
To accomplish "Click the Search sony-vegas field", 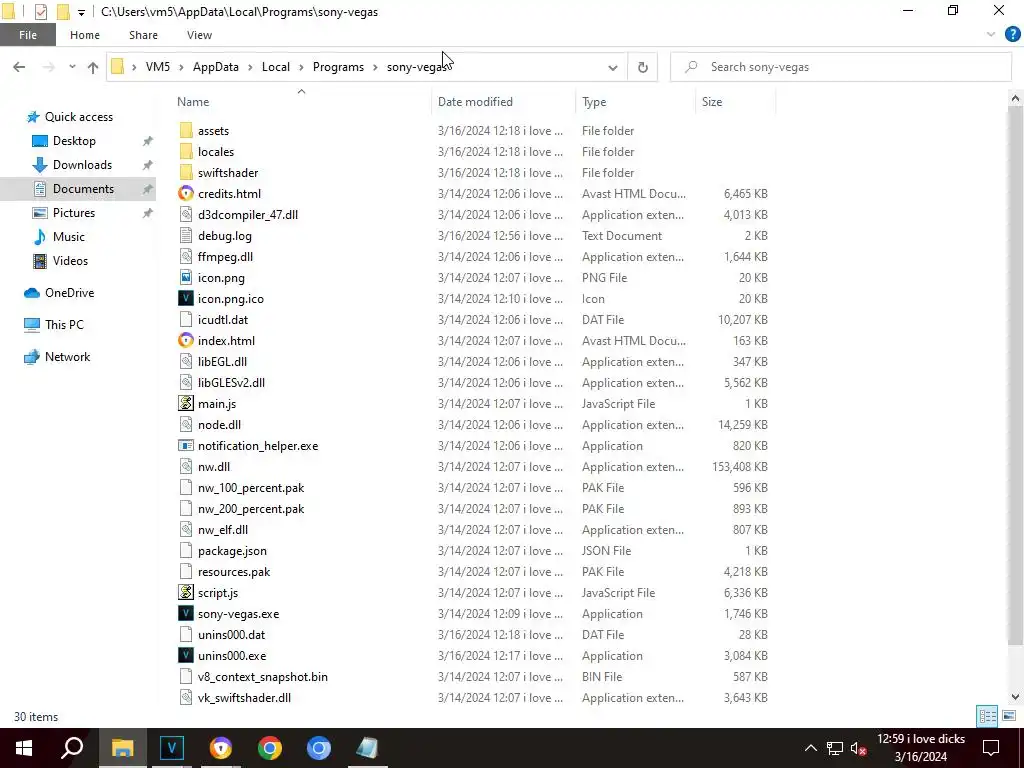I will pos(841,67).
